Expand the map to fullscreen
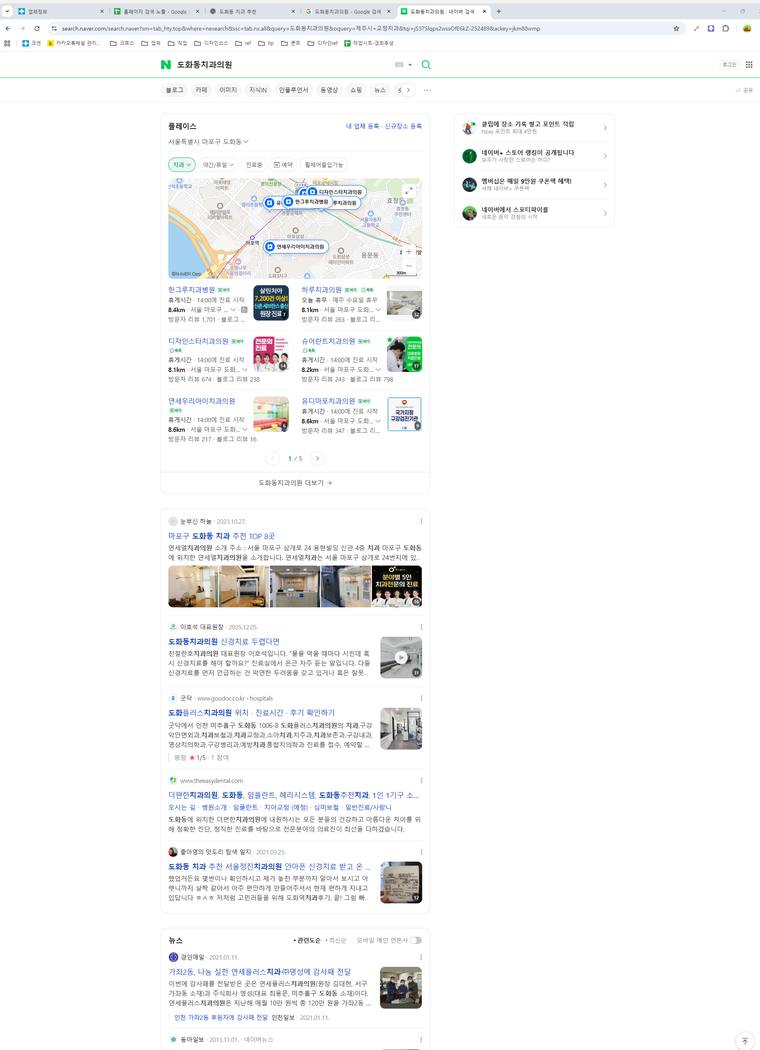The width and height of the screenshot is (760, 1050). [x=408, y=191]
